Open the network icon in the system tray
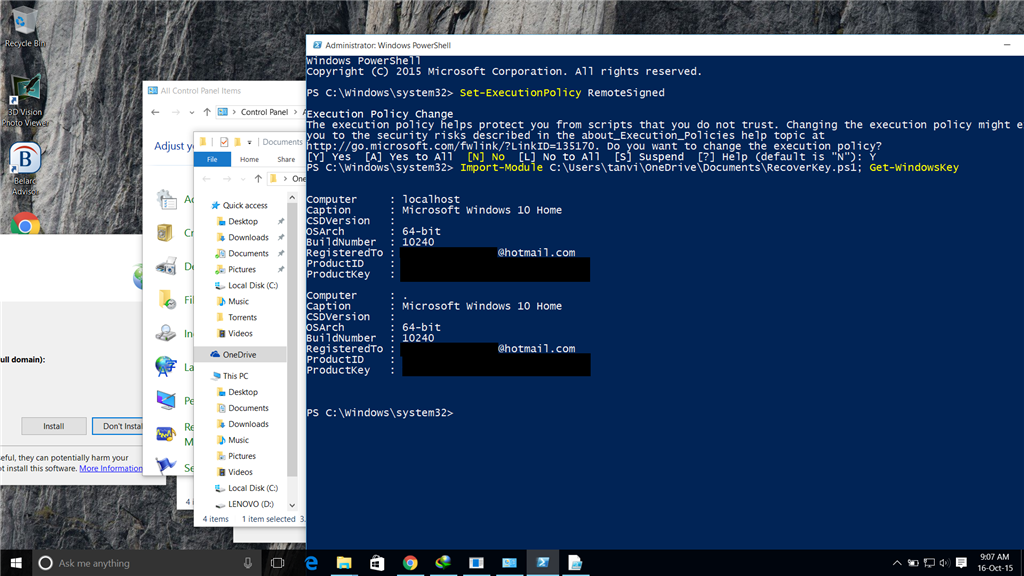Image resolution: width=1024 pixels, height=576 pixels. click(x=929, y=563)
